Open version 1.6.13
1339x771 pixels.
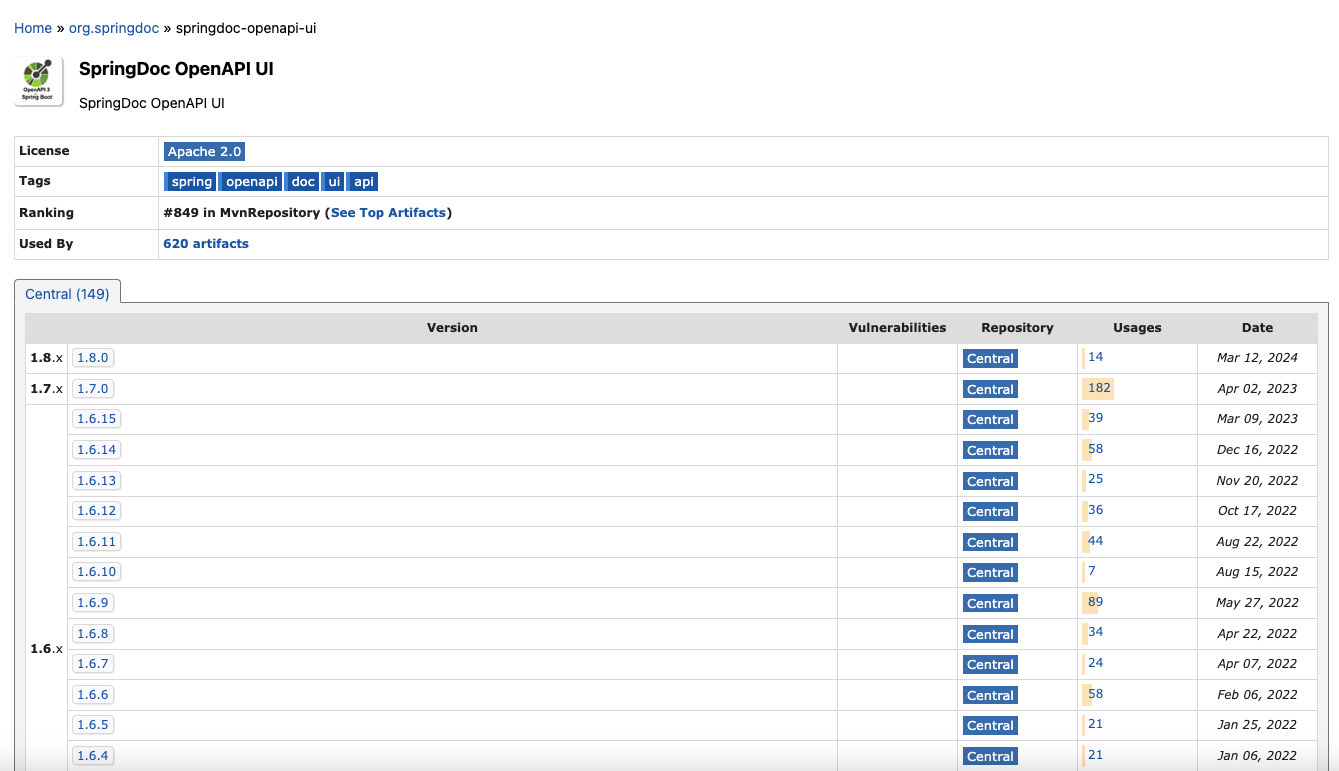[97, 481]
